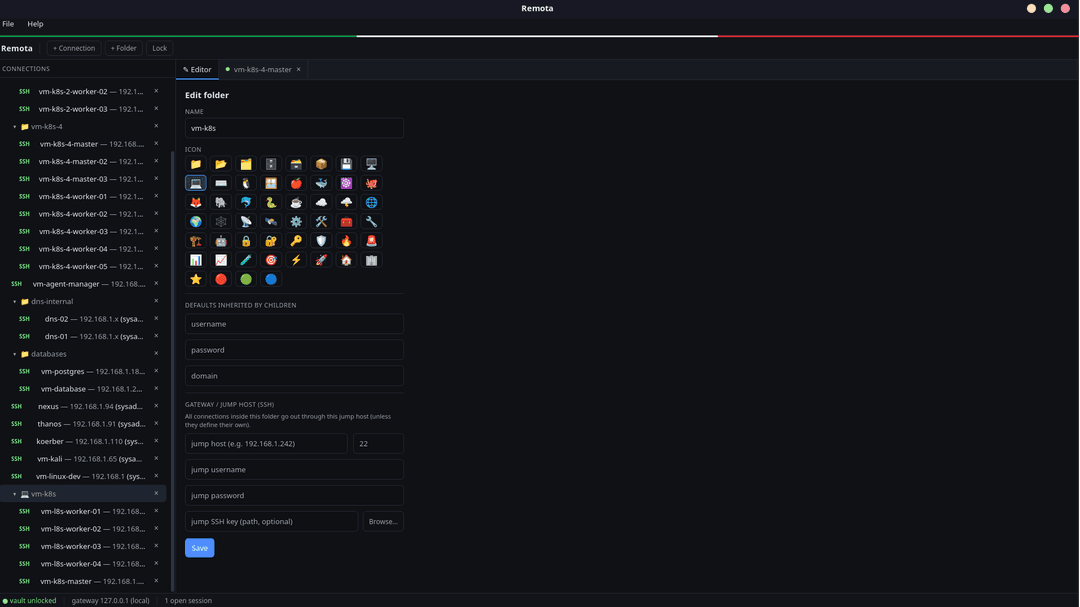This screenshot has width=1080, height=607.
Task: Collapse the vm-k8s folder in sidebar
Action: click(14, 494)
